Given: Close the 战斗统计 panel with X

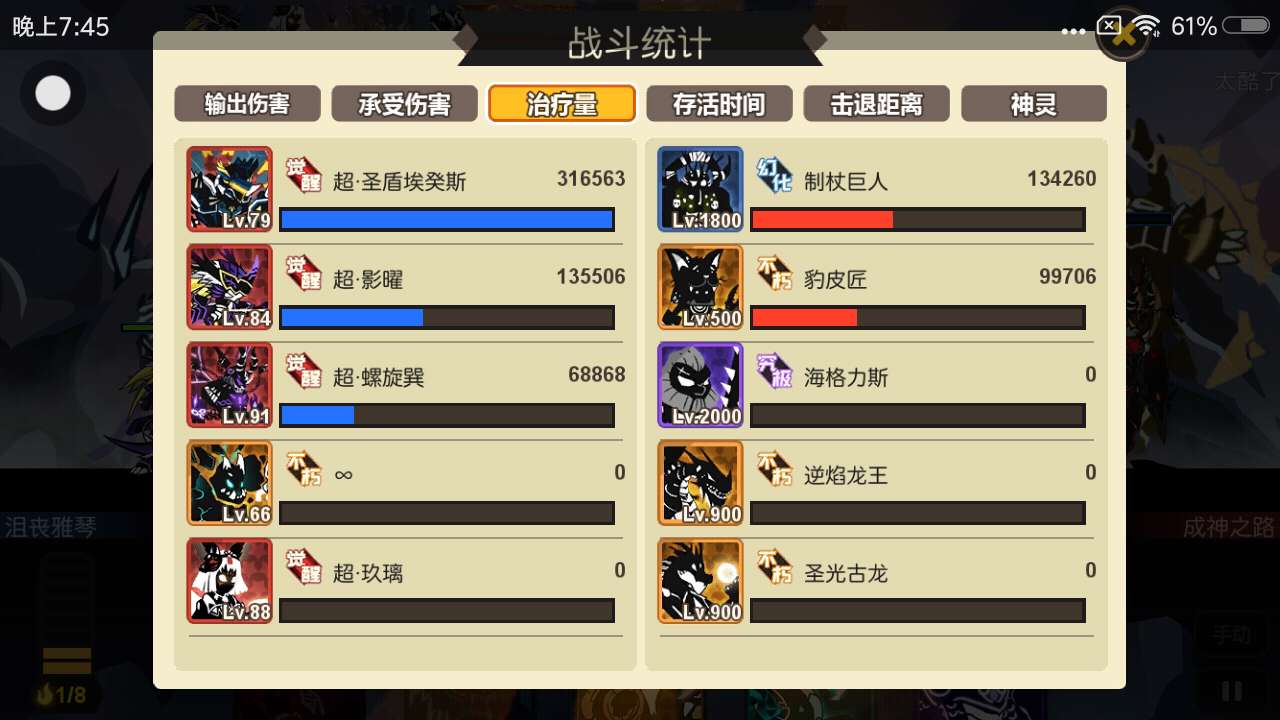Looking at the screenshot, I should point(1124,36).
